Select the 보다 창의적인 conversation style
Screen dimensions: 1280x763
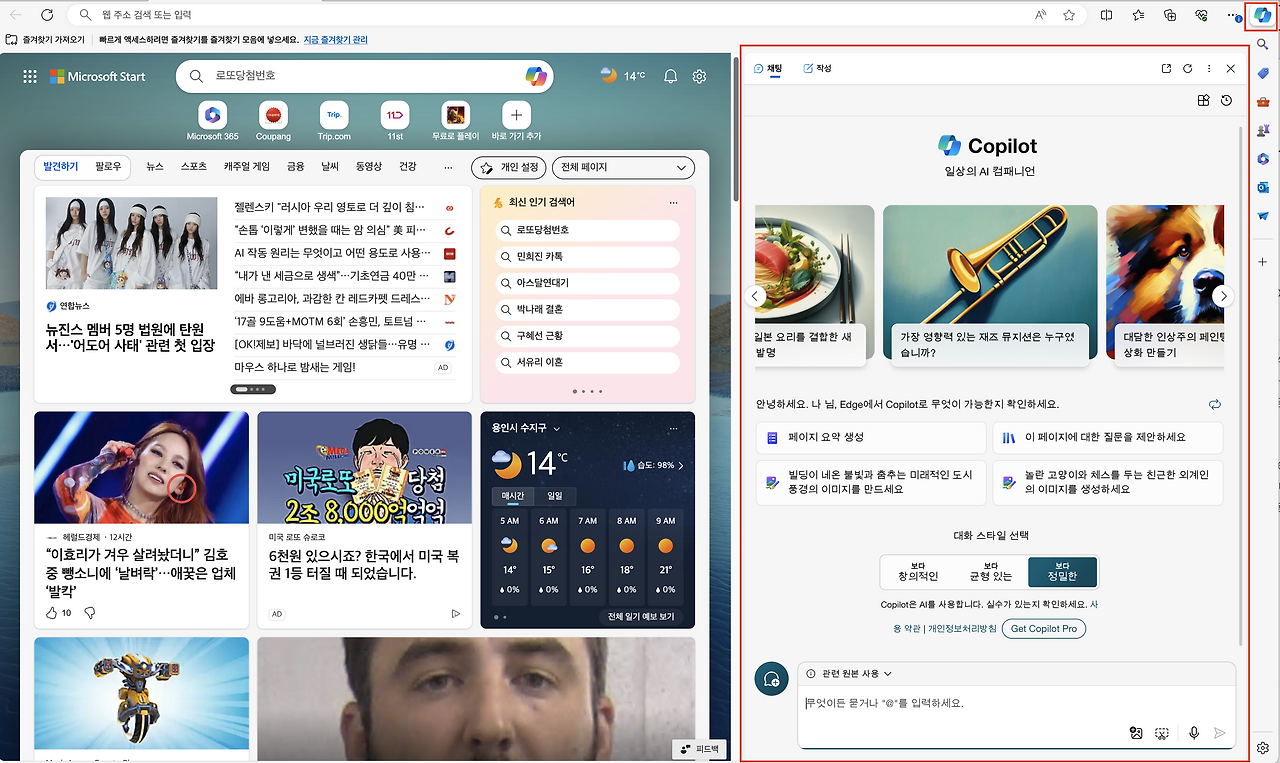(x=917, y=572)
